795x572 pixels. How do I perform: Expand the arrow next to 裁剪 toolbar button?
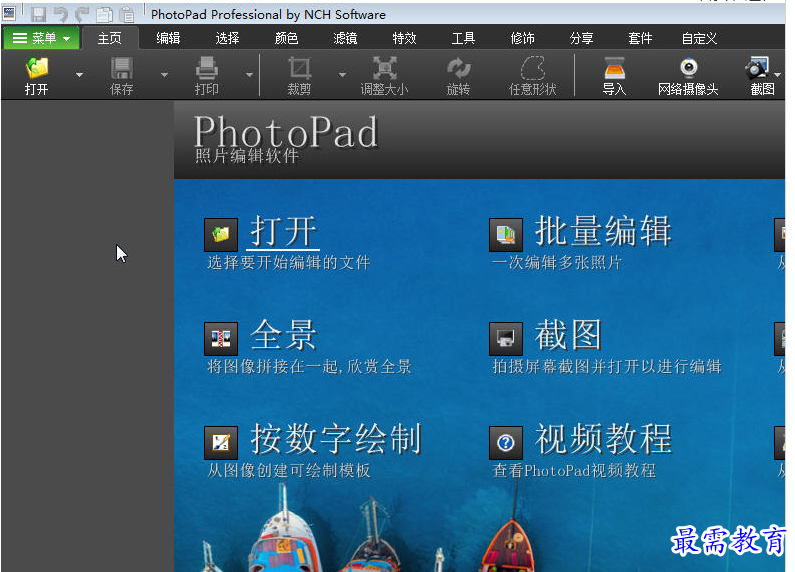(x=342, y=75)
